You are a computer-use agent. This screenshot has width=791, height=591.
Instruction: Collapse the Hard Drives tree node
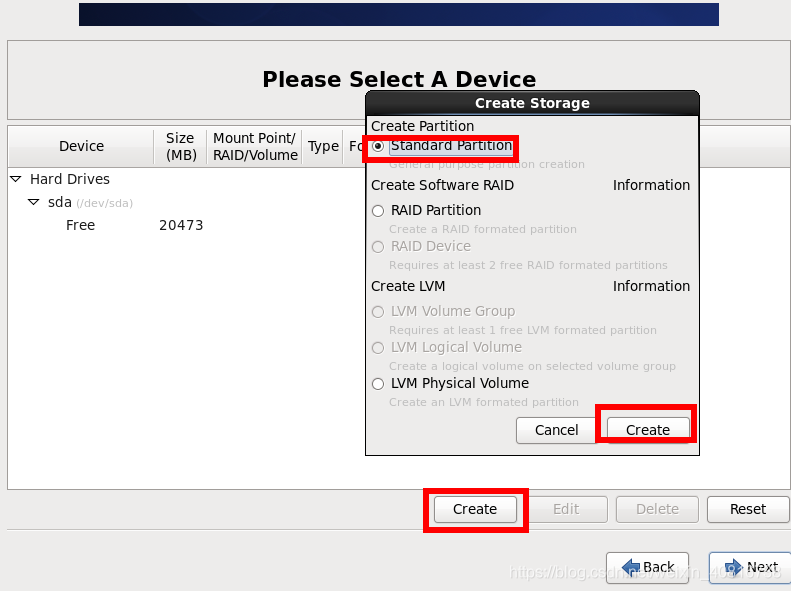tap(16, 179)
